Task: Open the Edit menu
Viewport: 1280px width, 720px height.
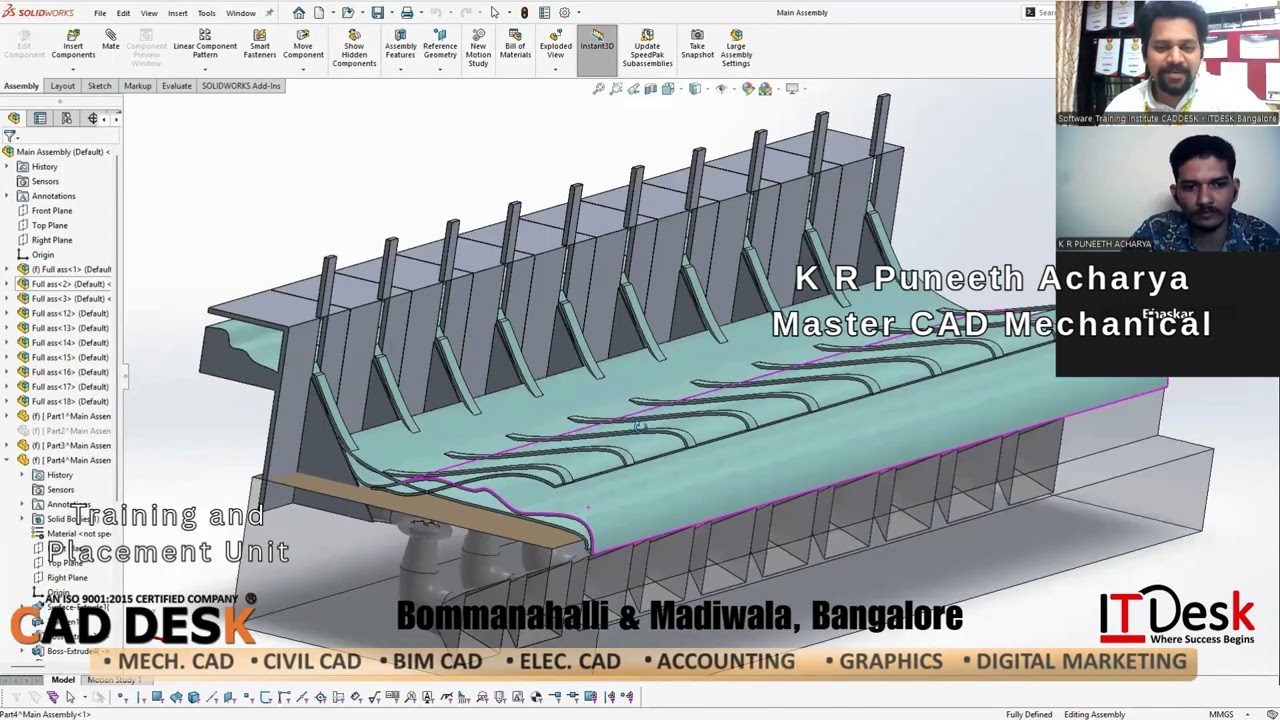Action: coord(123,13)
